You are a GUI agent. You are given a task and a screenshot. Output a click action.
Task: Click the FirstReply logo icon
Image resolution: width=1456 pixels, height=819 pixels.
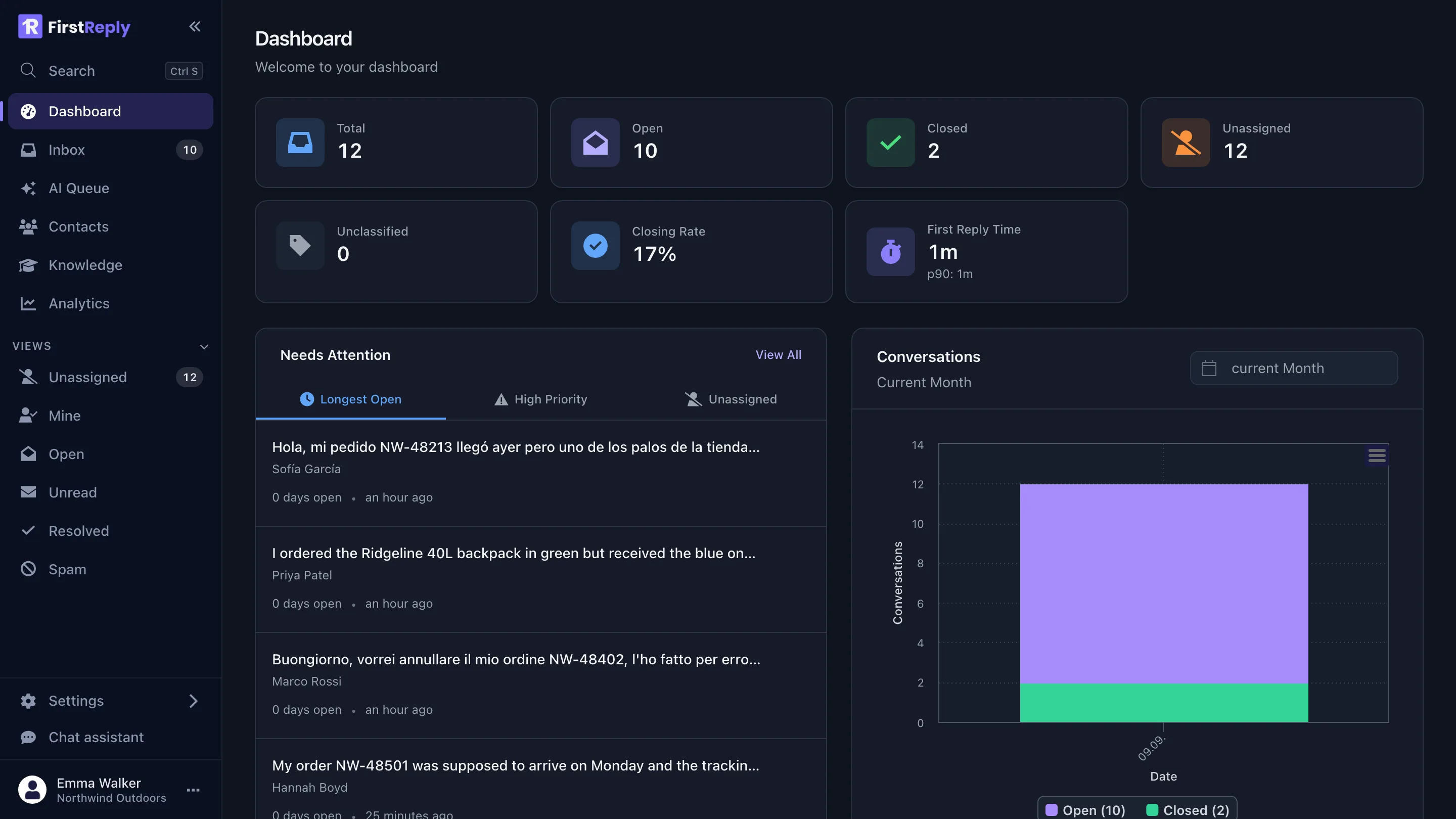30,27
